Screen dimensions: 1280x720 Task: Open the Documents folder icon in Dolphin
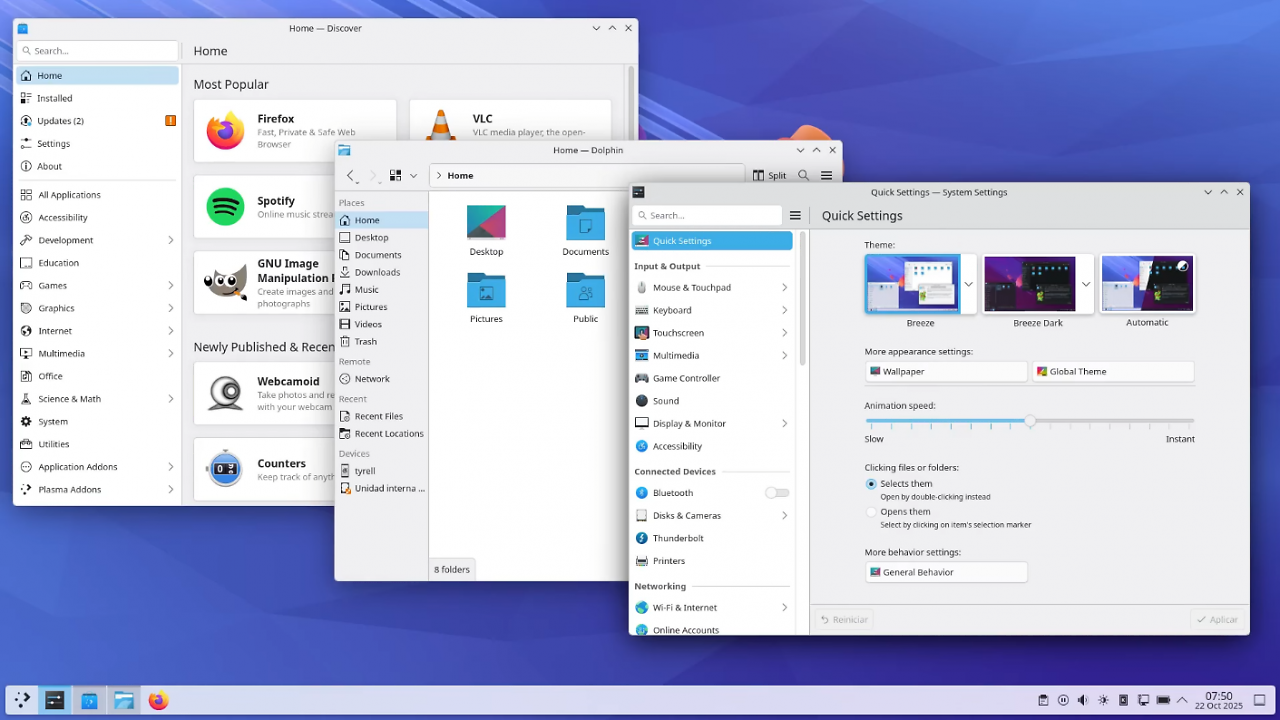tap(585, 223)
